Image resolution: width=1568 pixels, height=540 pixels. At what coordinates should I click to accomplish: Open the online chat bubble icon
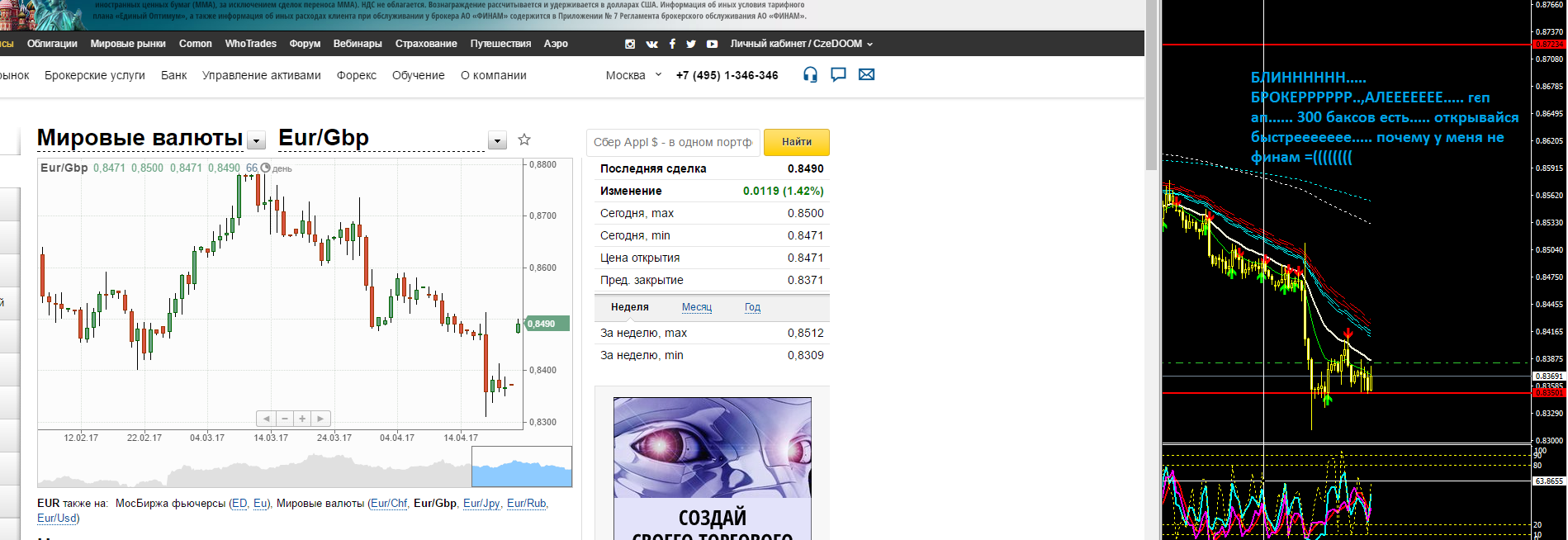point(838,75)
